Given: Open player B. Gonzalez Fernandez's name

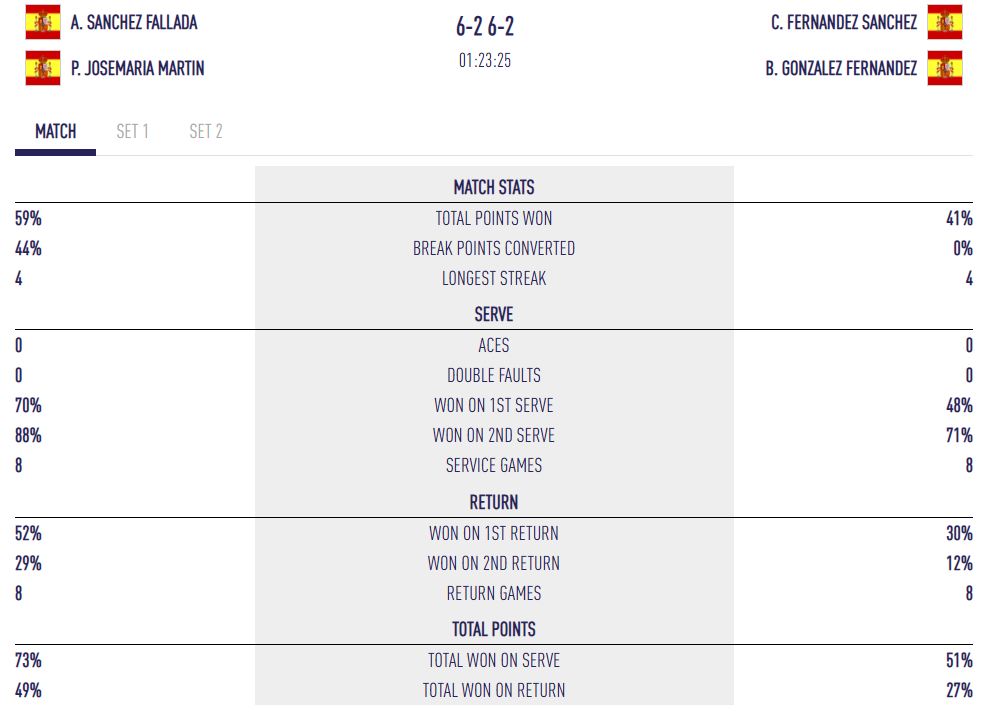Looking at the screenshot, I should tap(841, 68).
